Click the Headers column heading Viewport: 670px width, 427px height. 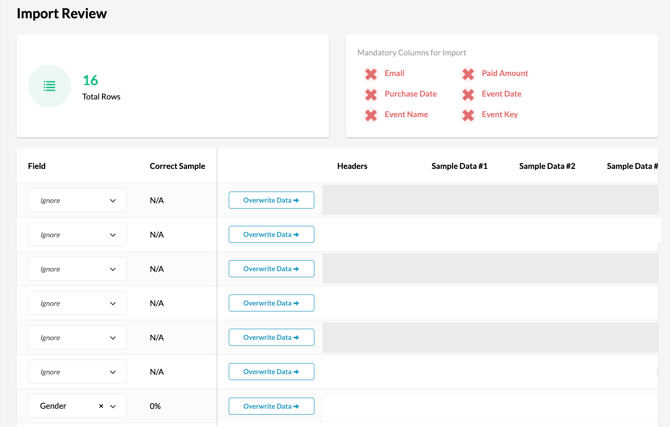click(352, 166)
